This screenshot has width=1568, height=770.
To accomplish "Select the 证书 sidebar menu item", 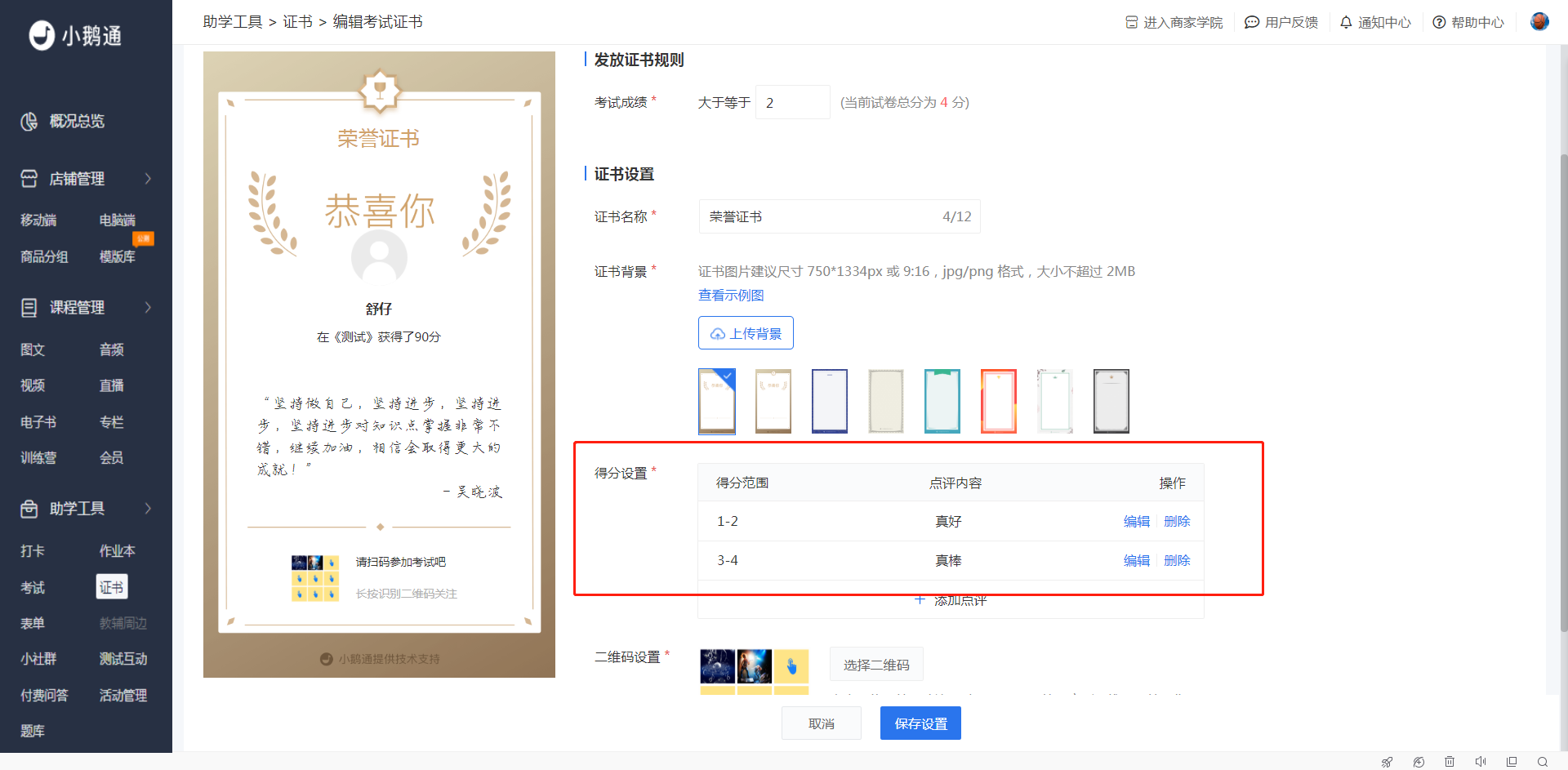I will tap(112, 587).
